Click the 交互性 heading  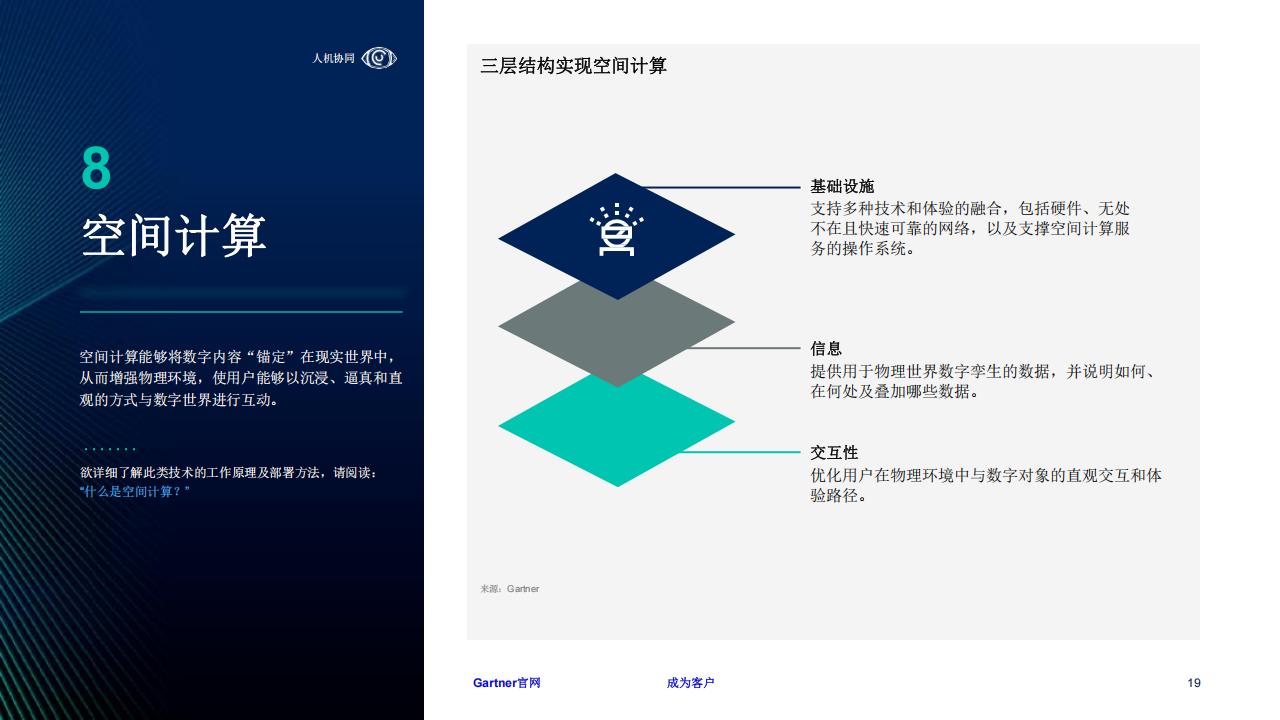click(834, 453)
